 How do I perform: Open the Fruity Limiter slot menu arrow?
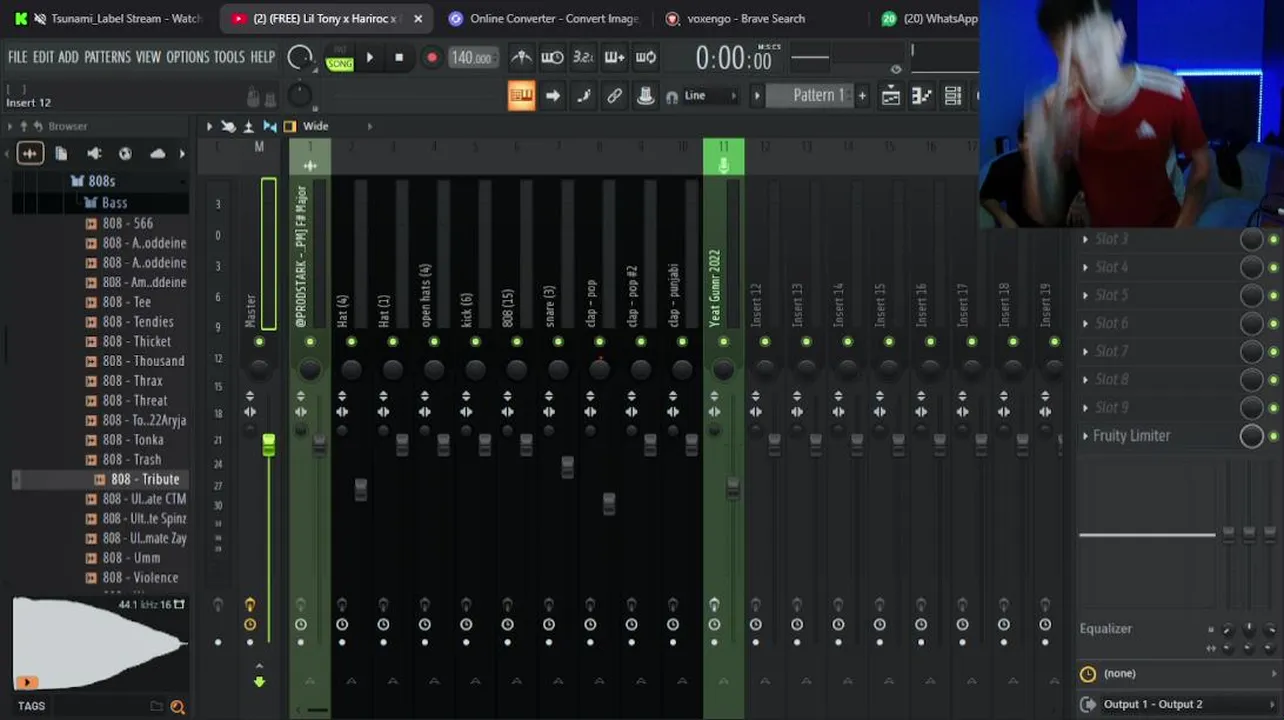pos(1085,436)
